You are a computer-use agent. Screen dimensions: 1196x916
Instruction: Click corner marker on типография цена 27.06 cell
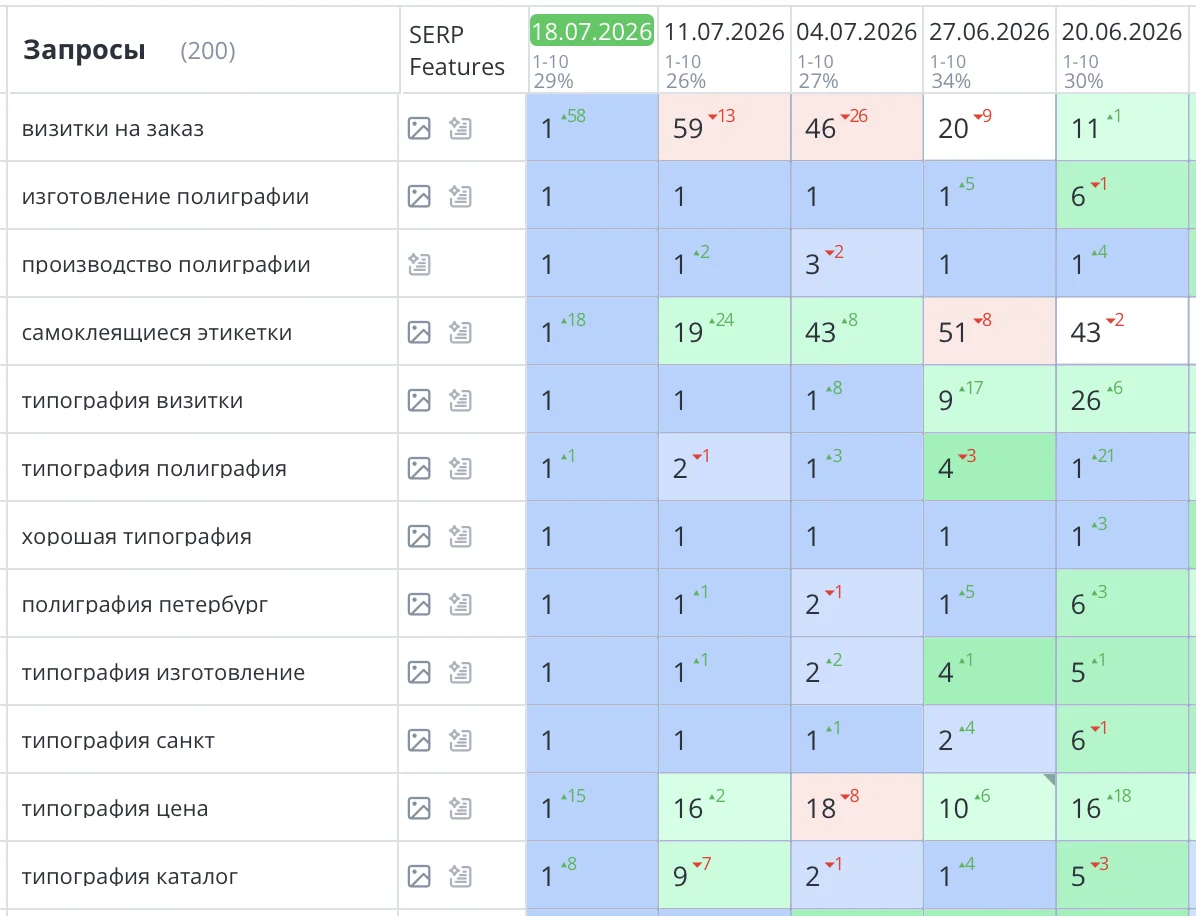(x=1050, y=779)
